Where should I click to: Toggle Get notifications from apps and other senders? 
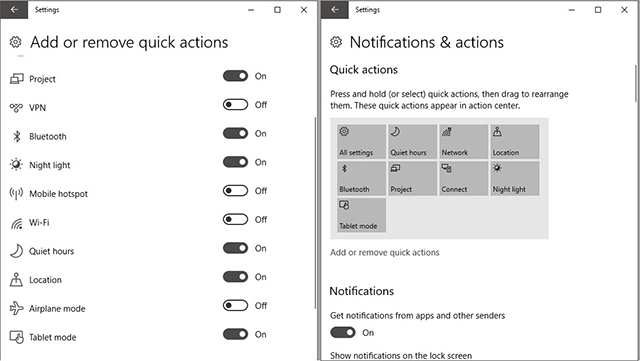coord(343,332)
